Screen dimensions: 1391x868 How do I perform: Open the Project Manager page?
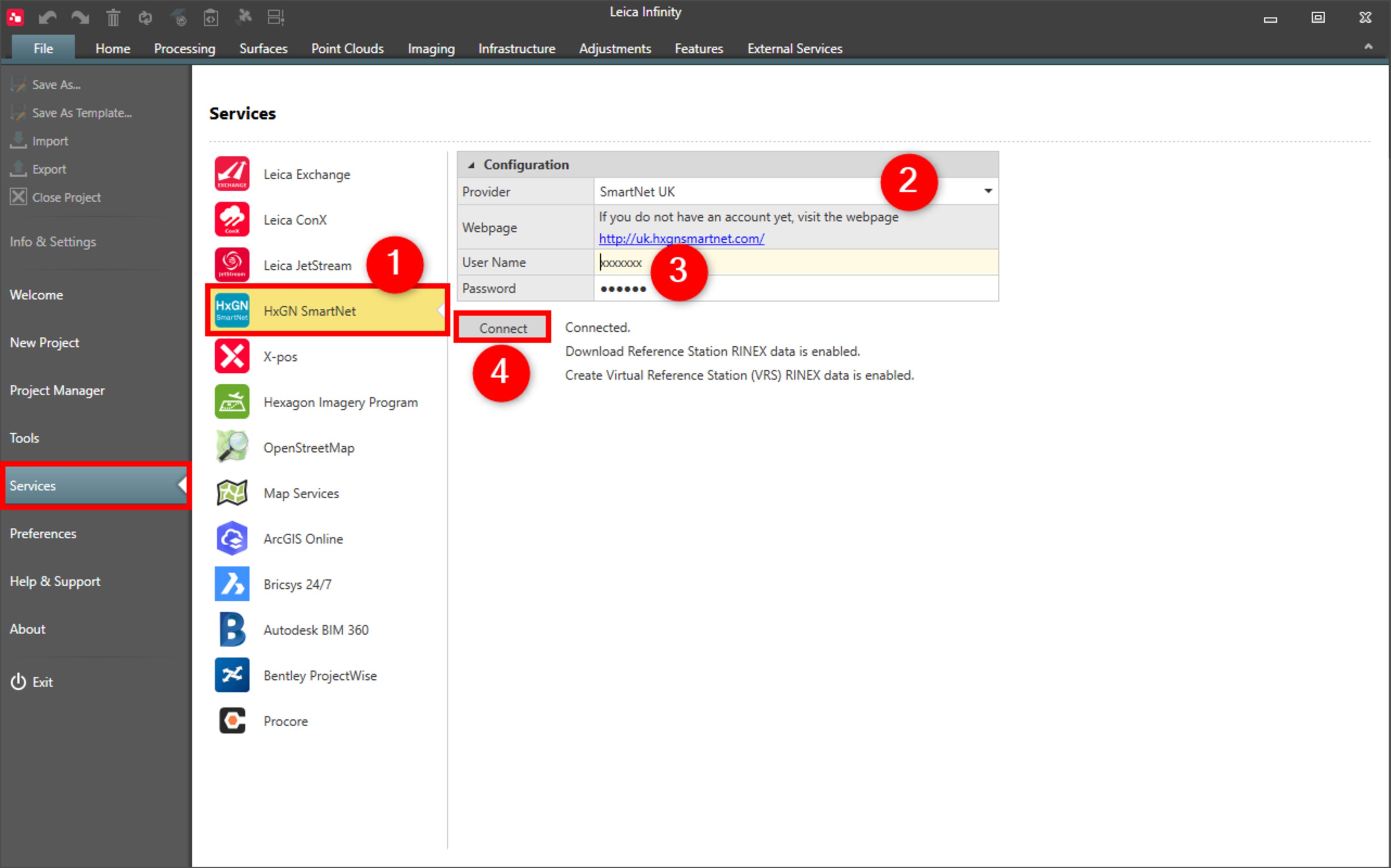[57, 390]
